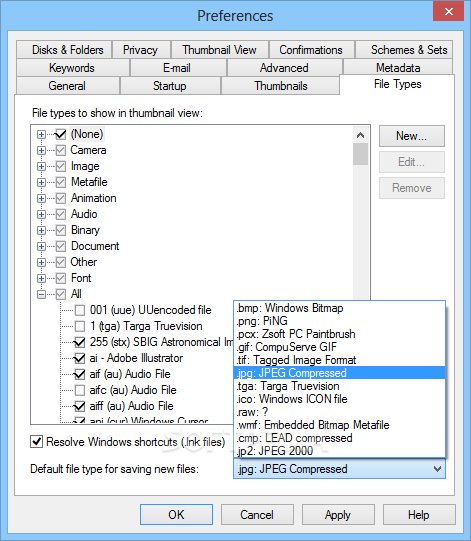This screenshot has height=541, width=471.
Task: Expand the Image category node
Action: 41,166
